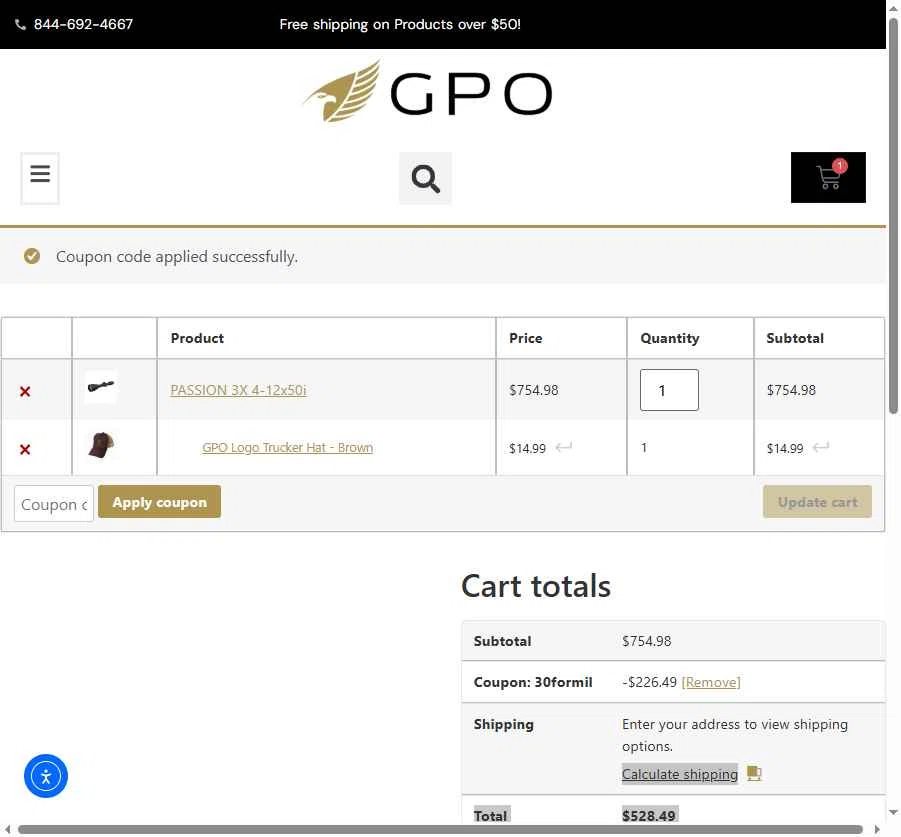Click the Price column header
Viewport: 901px width, 837px height.
526,338
